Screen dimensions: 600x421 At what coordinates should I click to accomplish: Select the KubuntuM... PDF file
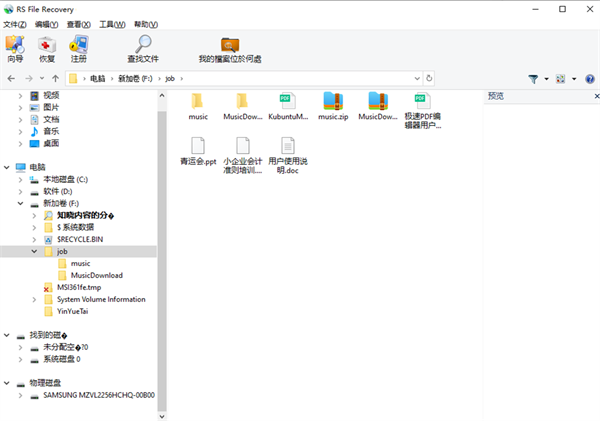[x=288, y=106]
